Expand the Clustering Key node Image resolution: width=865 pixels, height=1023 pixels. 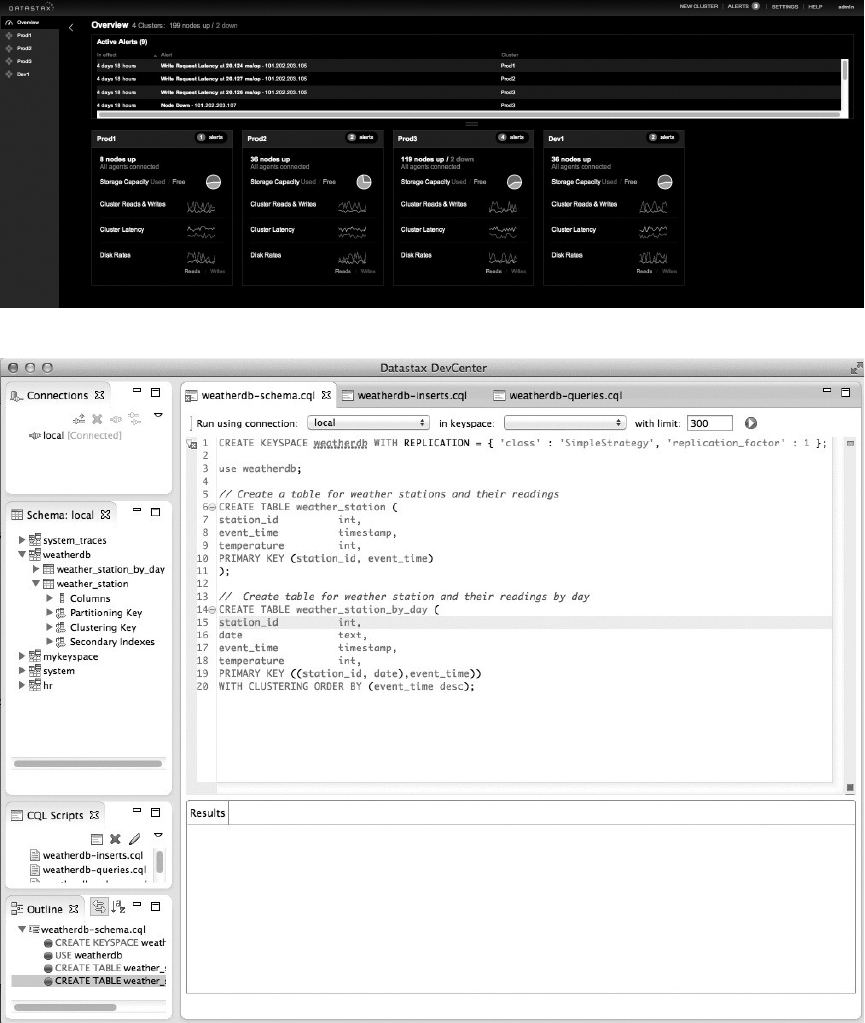tap(50, 627)
